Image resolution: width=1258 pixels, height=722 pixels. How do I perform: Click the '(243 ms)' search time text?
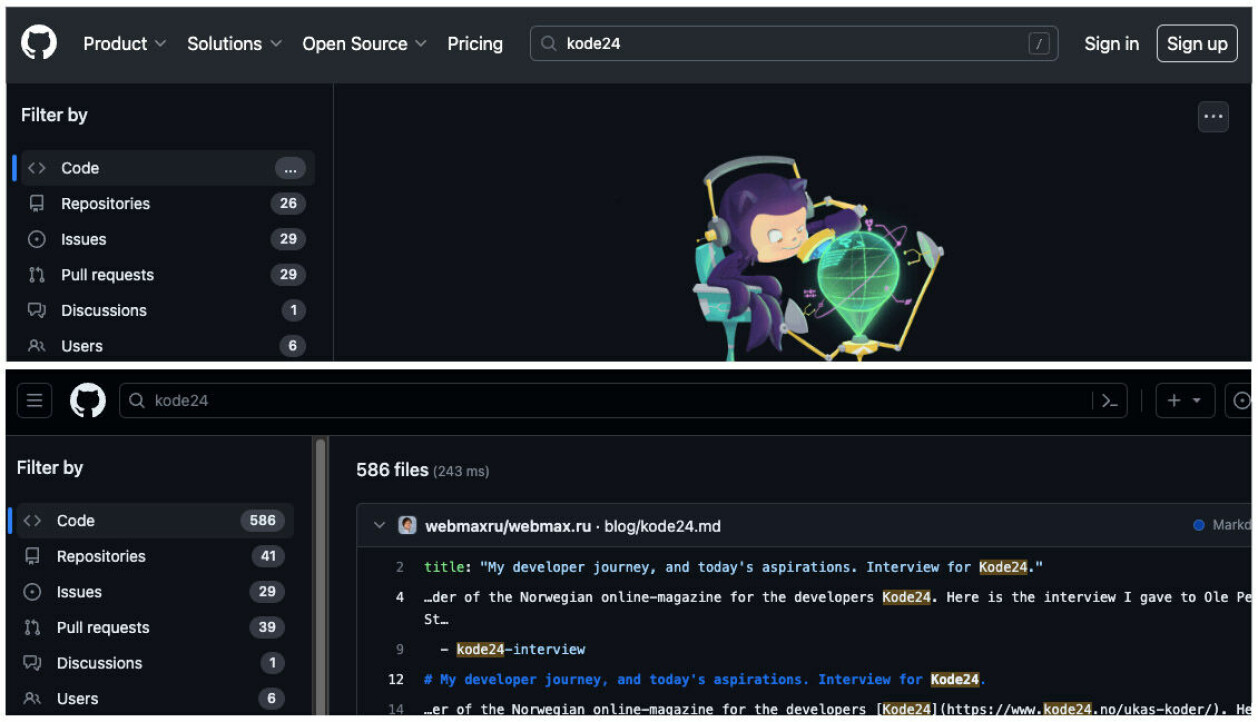pyautogui.click(x=461, y=471)
